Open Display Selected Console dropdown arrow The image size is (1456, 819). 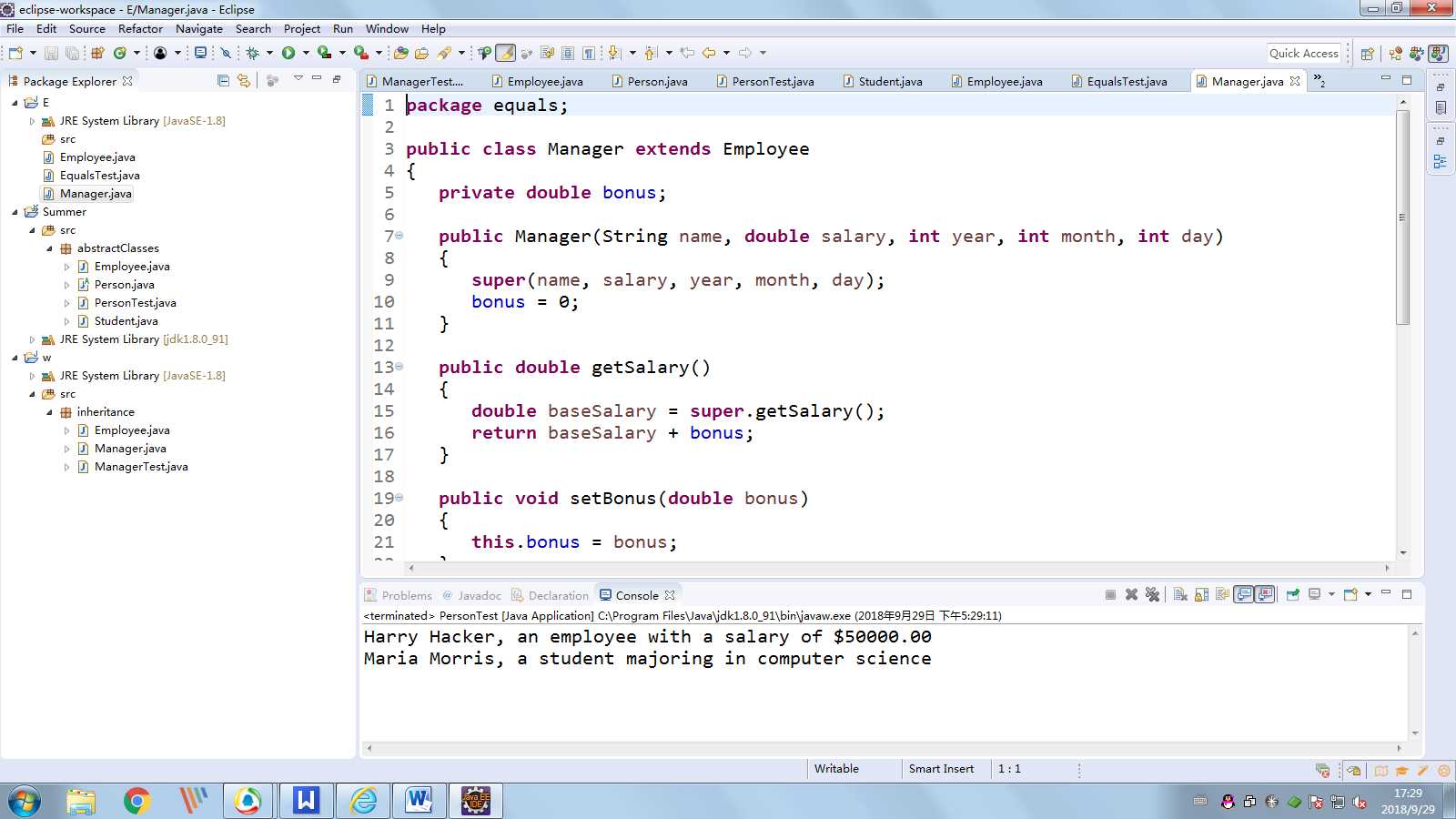click(x=1331, y=594)
